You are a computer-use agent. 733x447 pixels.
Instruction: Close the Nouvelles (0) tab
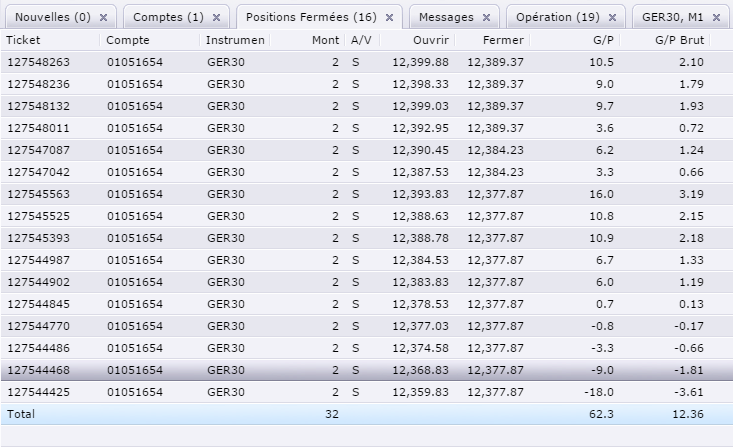tap(103, 18)
